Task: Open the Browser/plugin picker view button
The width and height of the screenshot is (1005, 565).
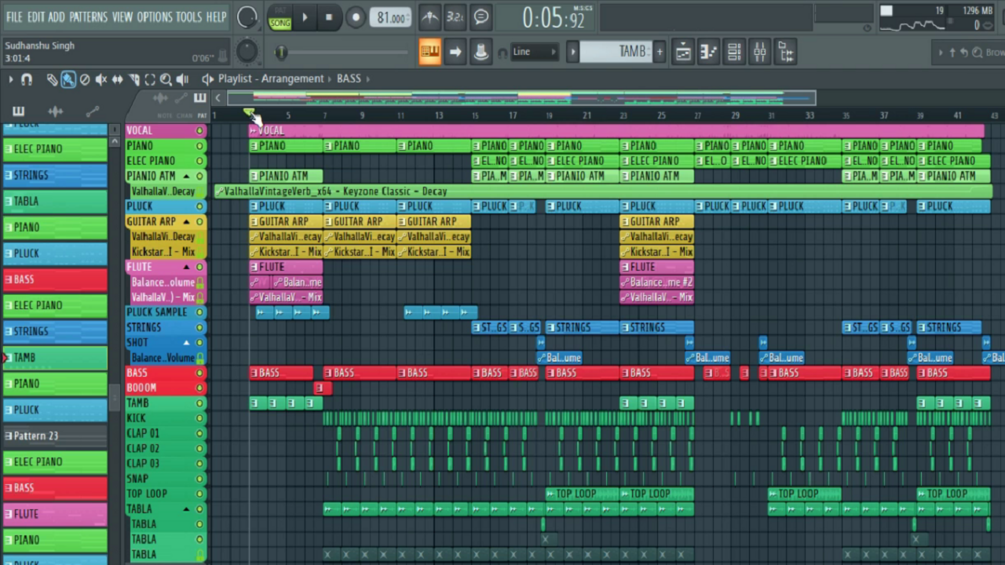Action: pos(786,52)
